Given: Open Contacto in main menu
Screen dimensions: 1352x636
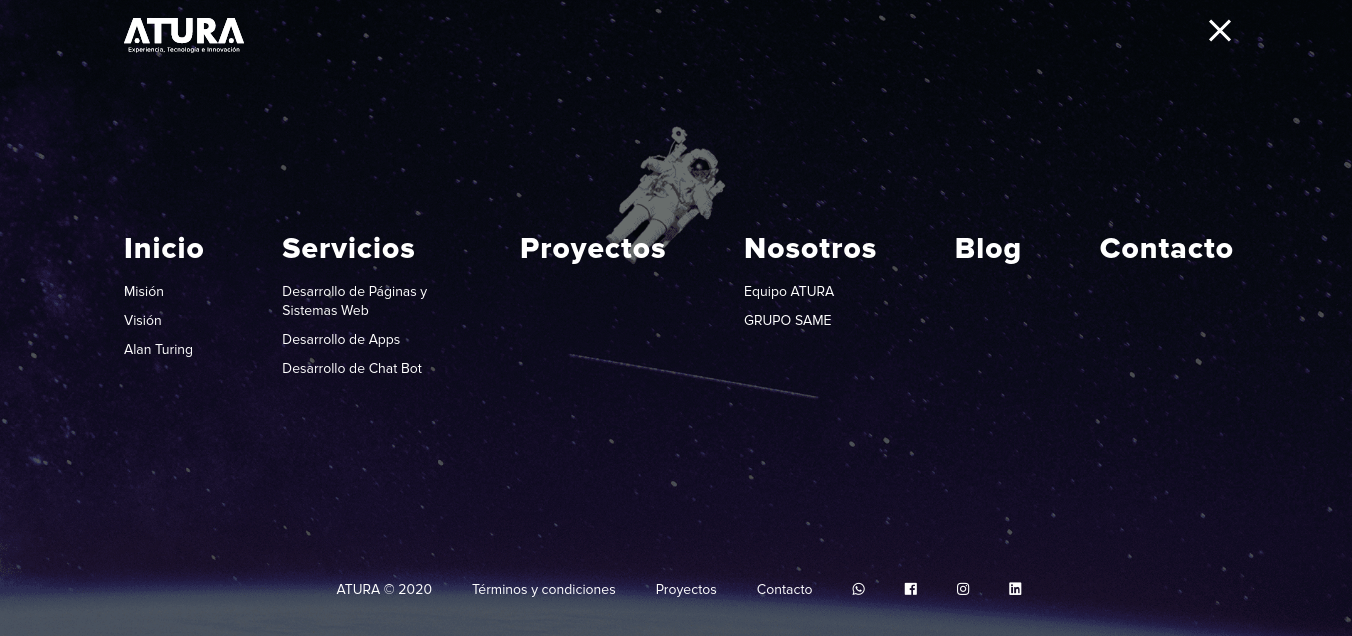Looking at the screenshot, I should click(1166, 248).
